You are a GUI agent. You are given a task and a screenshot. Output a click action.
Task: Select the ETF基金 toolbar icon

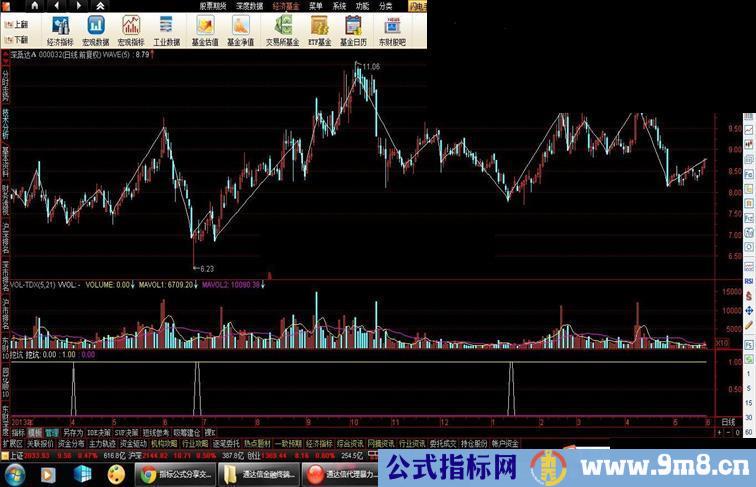[321, 29]
